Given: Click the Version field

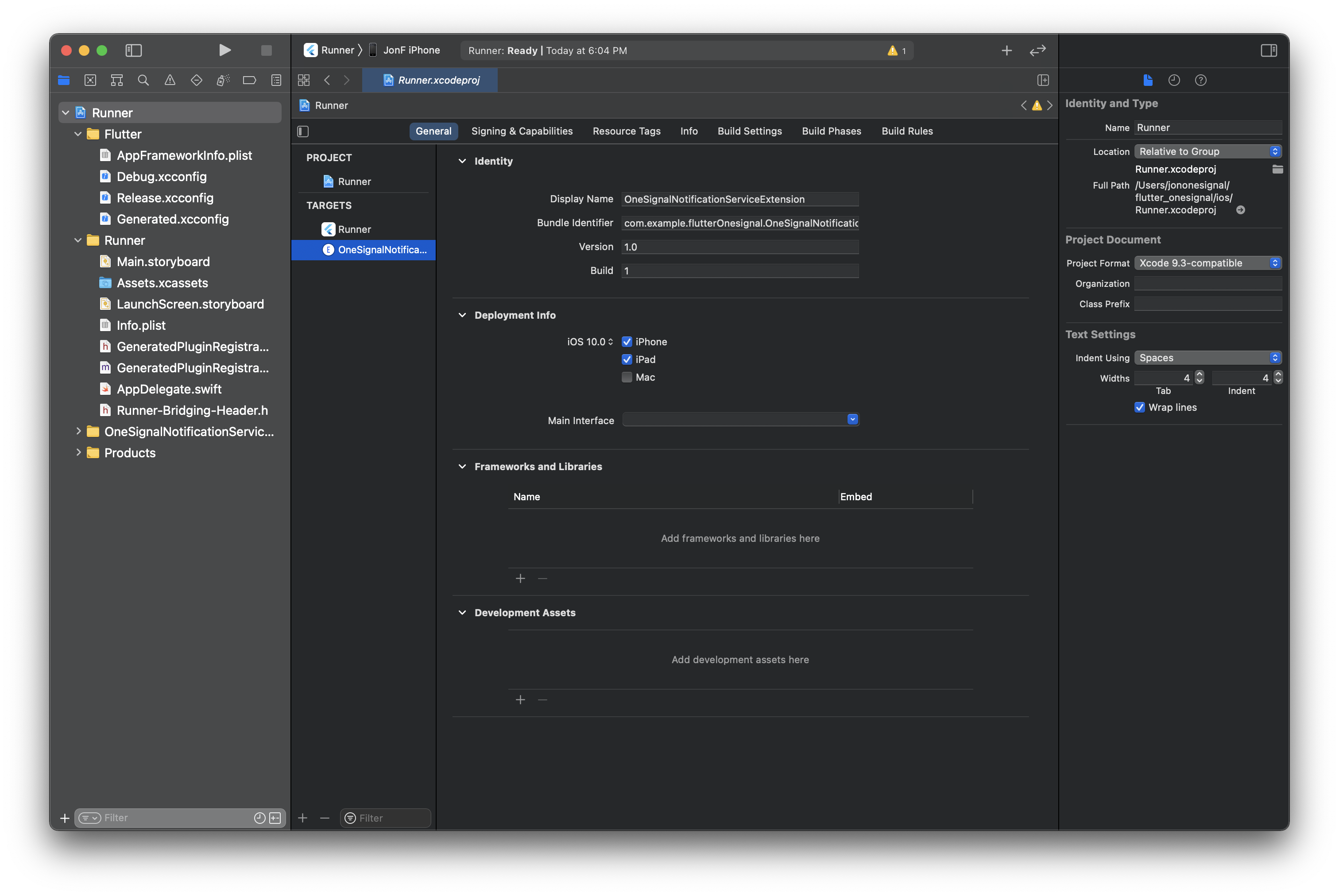Looking at the screenshot, I should coord(740,247).
